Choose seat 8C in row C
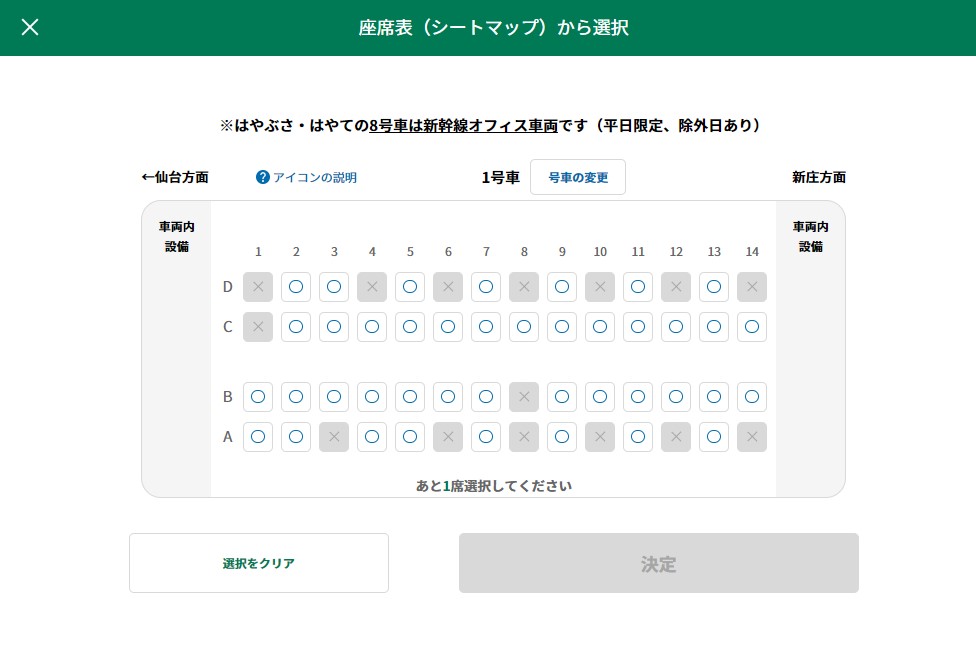The width and height of the screenshot is (976, 647). point(524,327)
